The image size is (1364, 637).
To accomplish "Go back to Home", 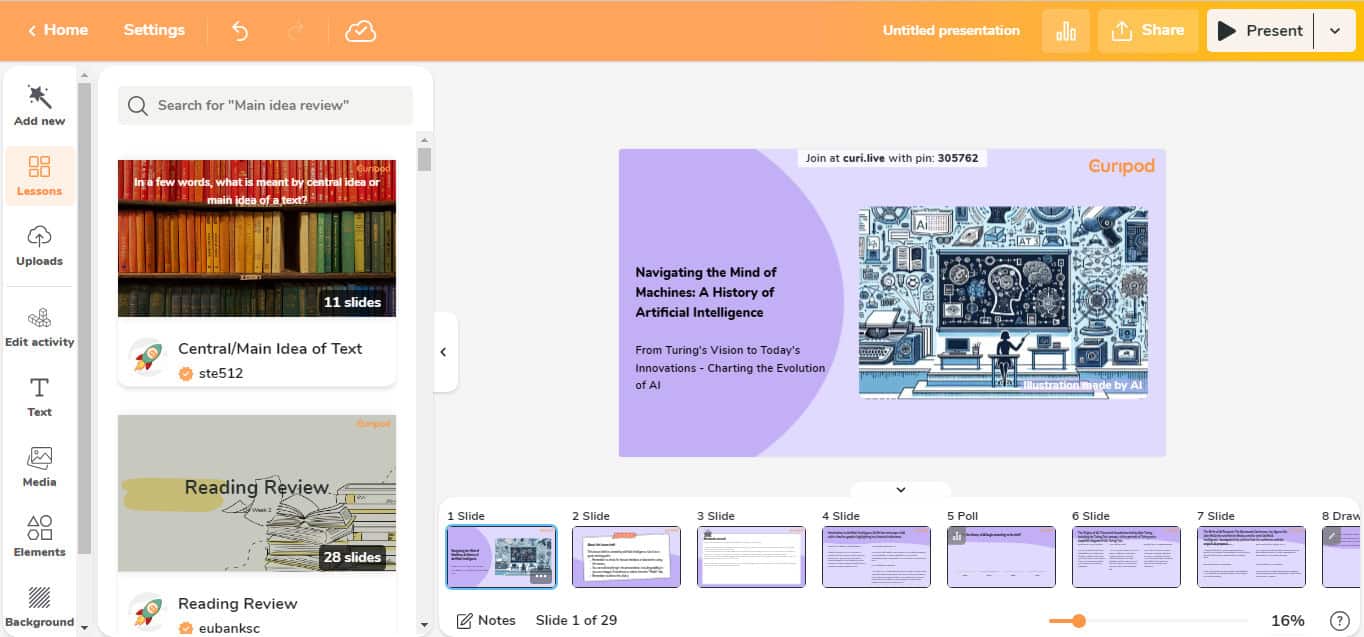I will (x=58, y=30).
